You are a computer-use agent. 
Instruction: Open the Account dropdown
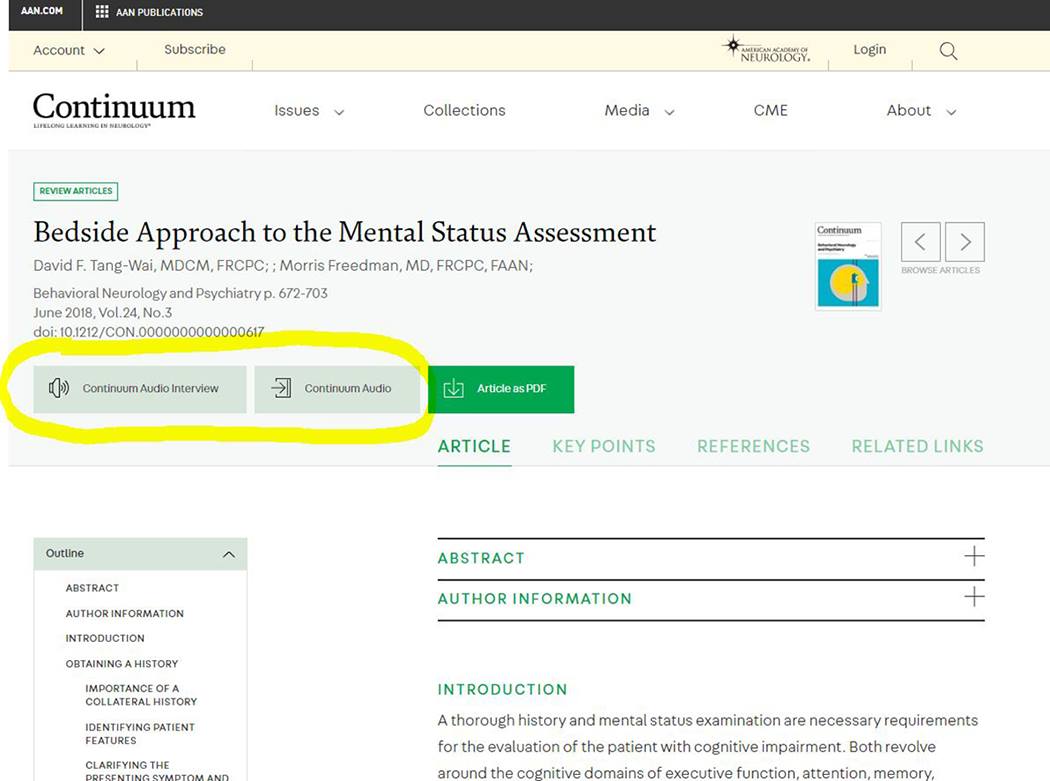[69, 50]
